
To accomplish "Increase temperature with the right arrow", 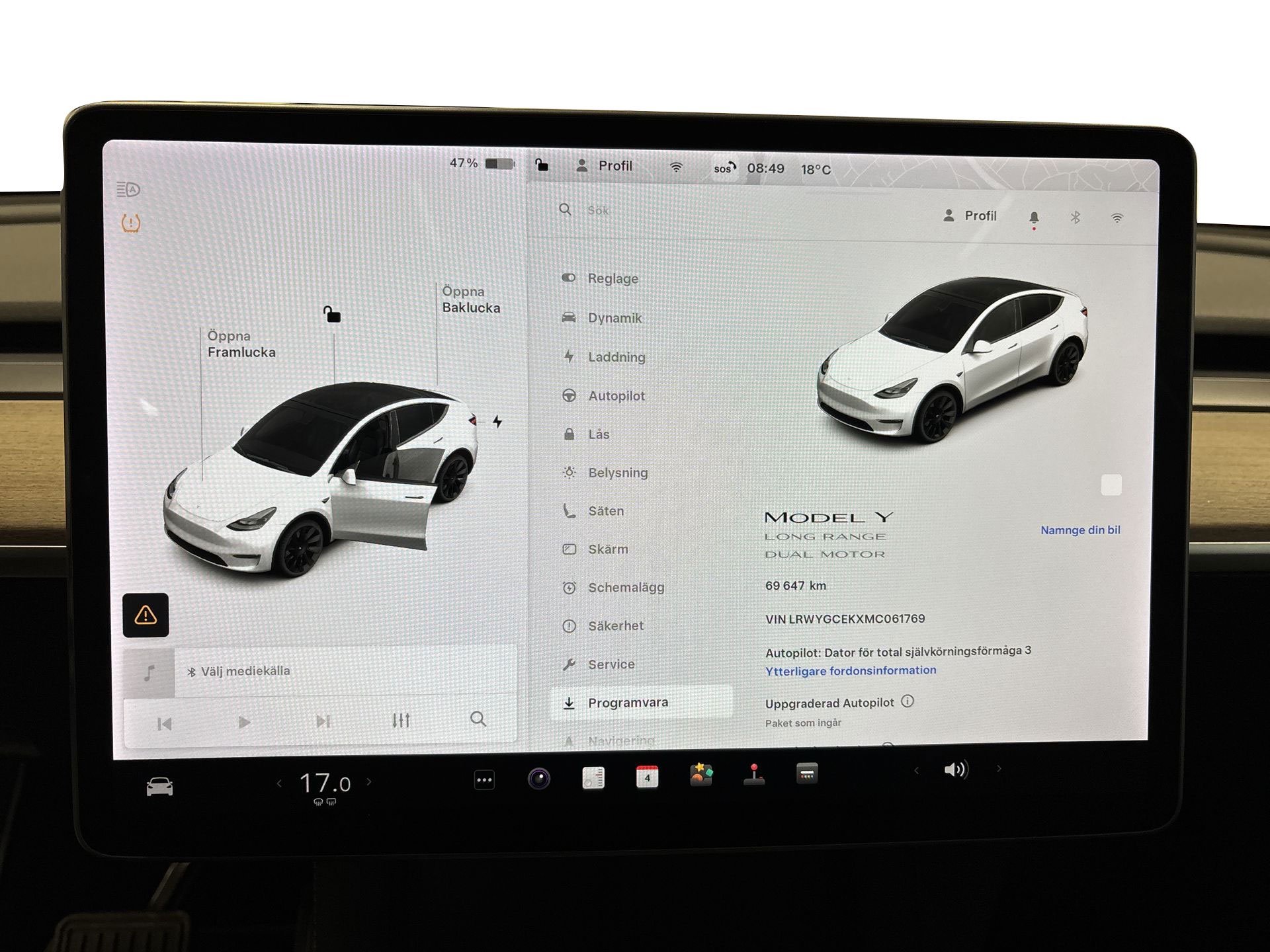I will coord(368,781).
